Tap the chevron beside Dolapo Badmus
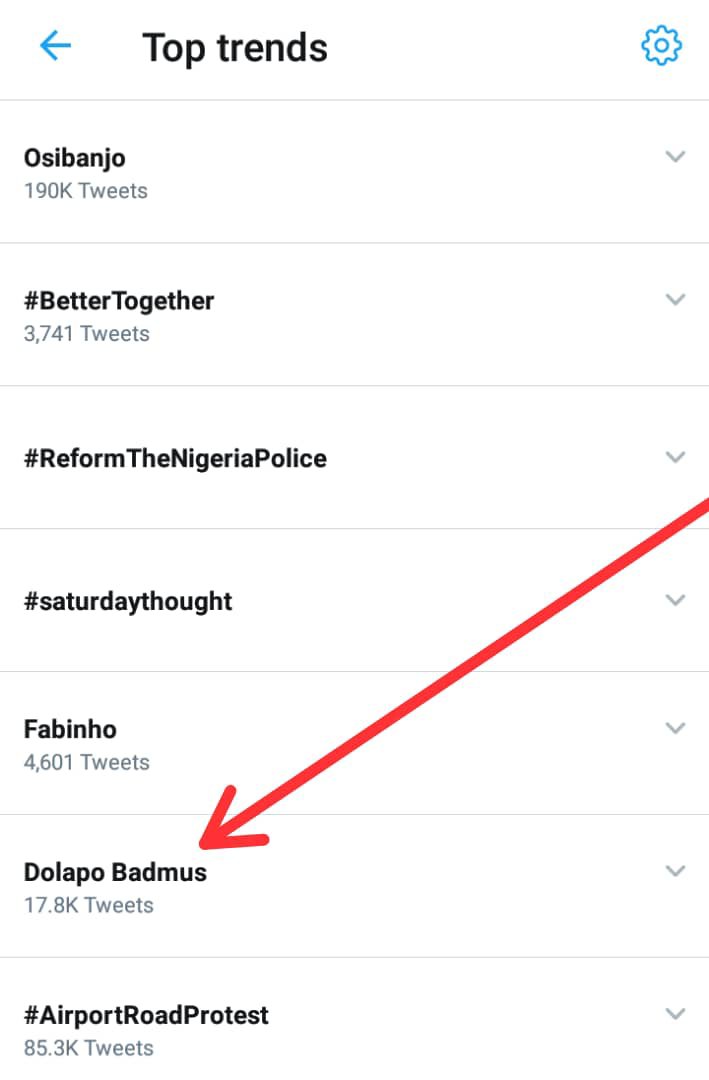The image size is (709, 1080). click(x=676, y=871)
